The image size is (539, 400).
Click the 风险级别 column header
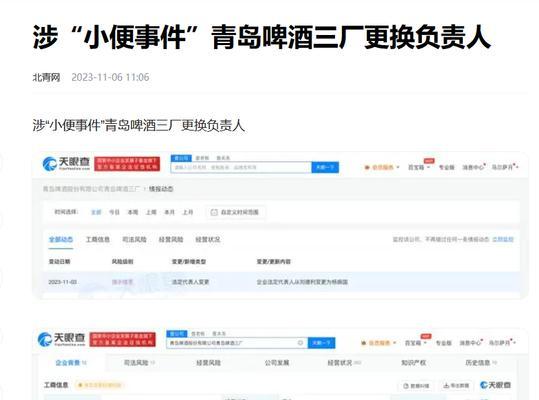pos(122,262)
